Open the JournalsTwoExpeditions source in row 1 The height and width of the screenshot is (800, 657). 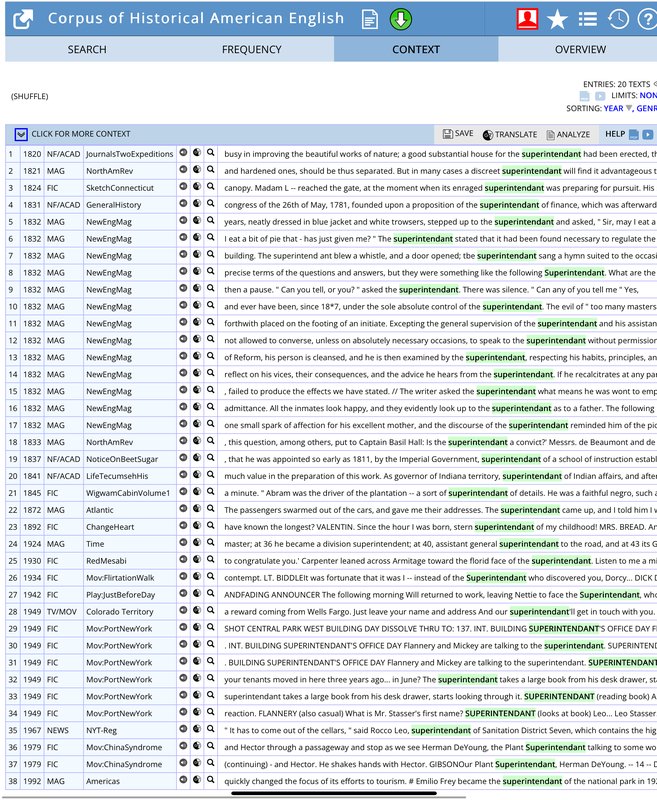point(130,154)
